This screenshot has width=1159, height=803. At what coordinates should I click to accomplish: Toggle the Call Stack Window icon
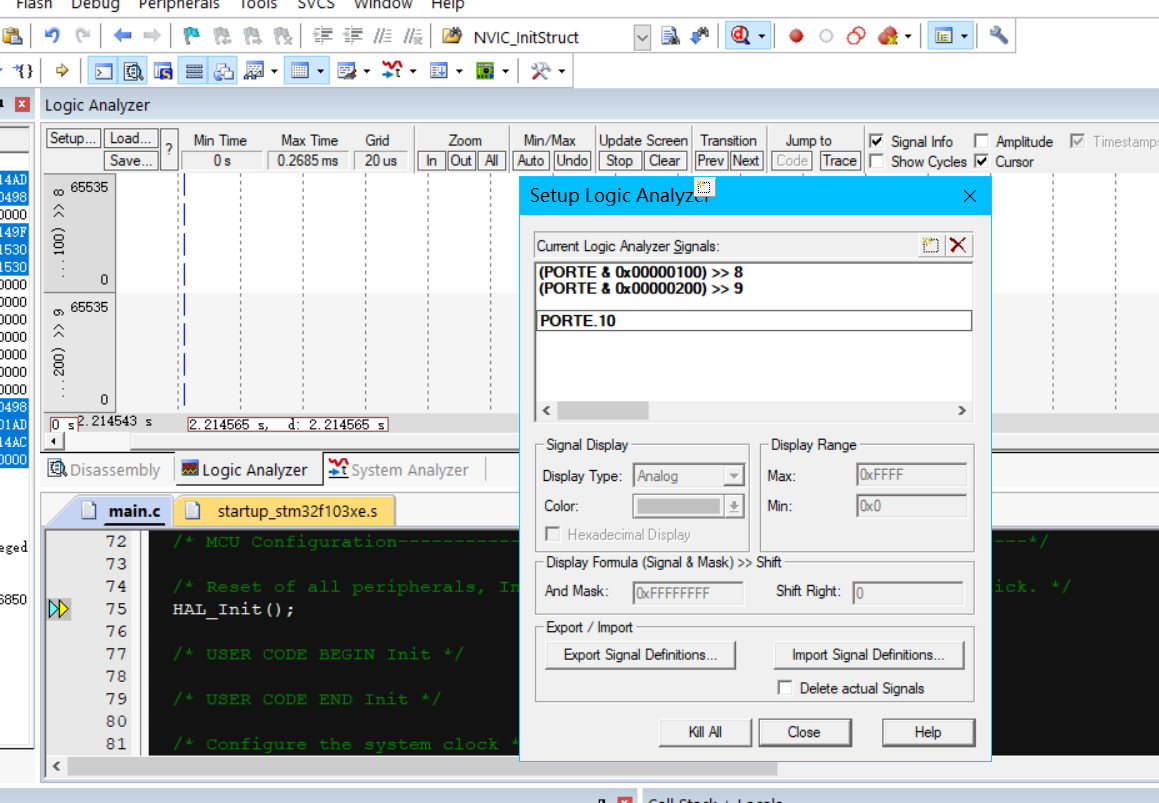point(223,71)
